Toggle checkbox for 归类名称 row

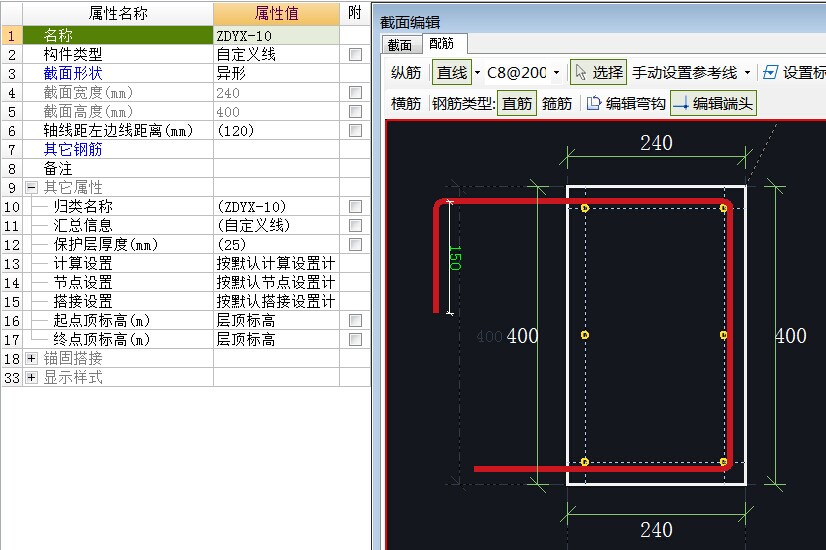click(356, 207)
